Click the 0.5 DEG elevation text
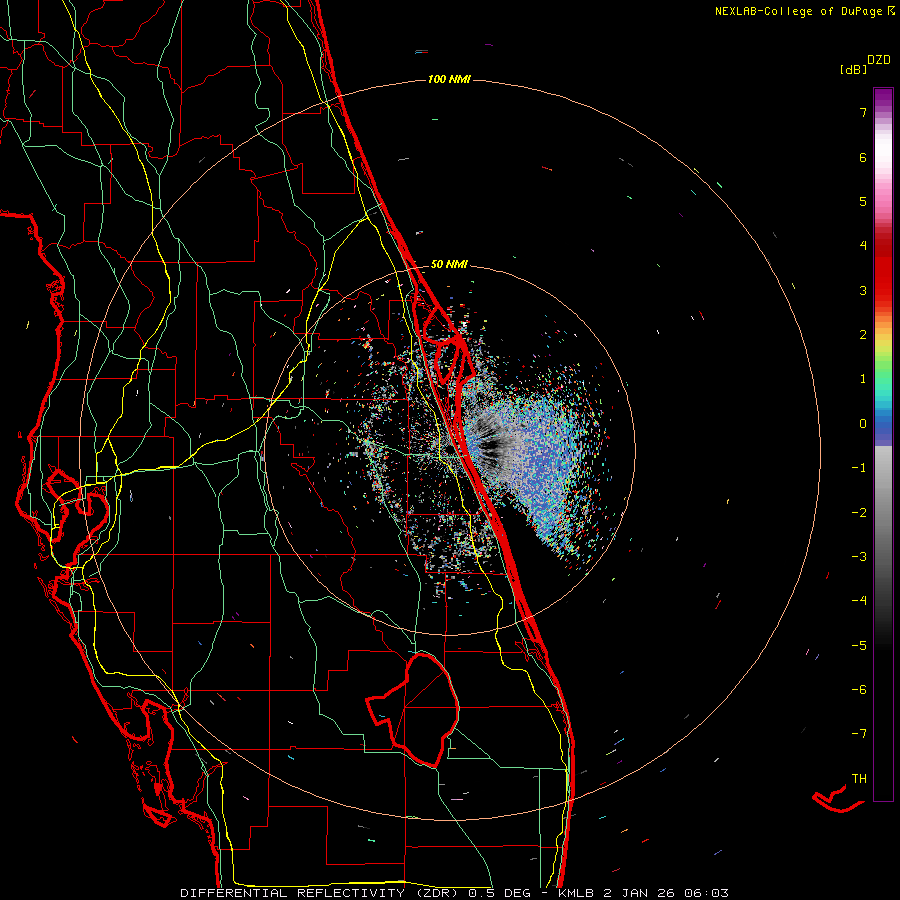This screenshot has width=900, height=900. tap(499, 893)
